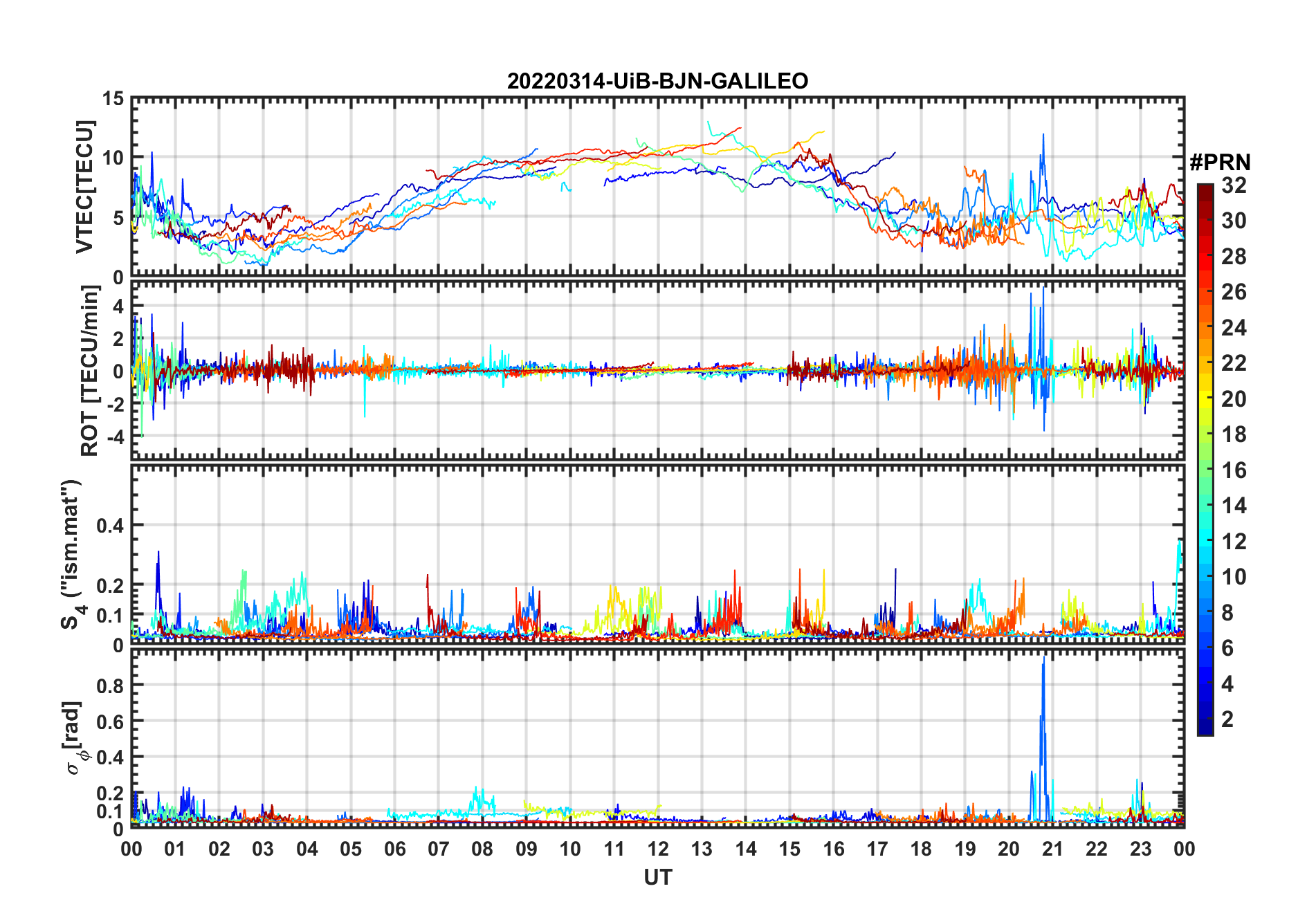
Task: Click the #PRN colorbar title
Action: click(x=1220, y=163)
